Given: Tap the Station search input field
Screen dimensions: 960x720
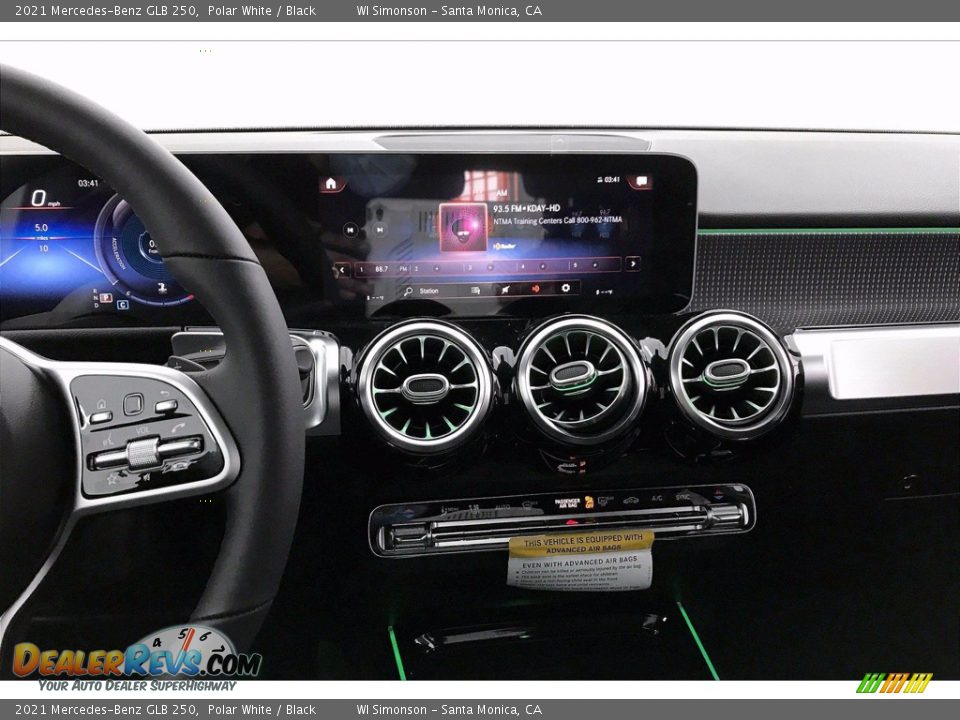Looking at the screenshot, I should 427,290.
